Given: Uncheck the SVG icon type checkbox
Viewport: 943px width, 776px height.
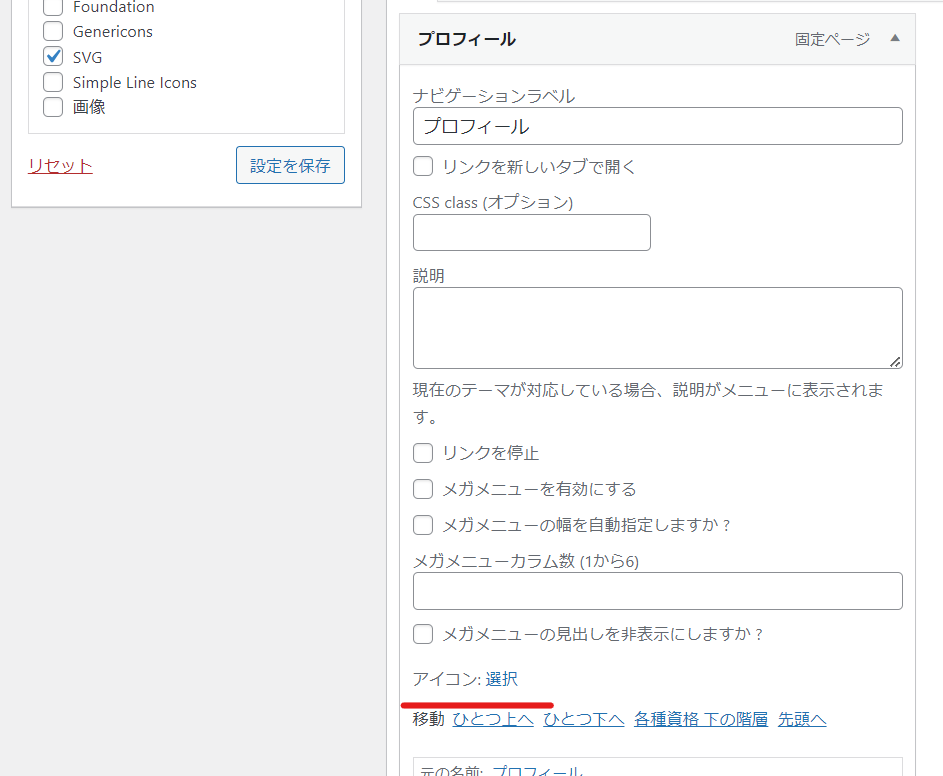Looking at the screenshot, I should point(53,57).
